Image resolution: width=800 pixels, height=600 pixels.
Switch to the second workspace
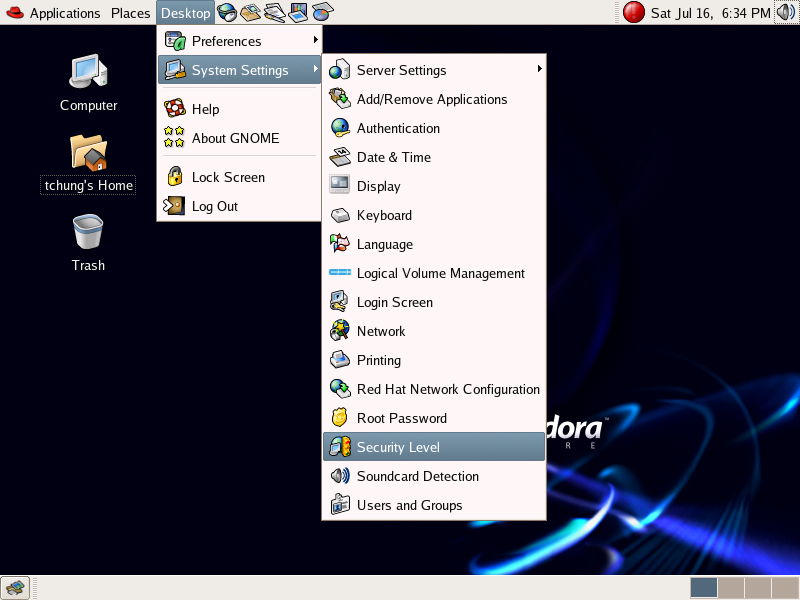[x=731, y=588]
